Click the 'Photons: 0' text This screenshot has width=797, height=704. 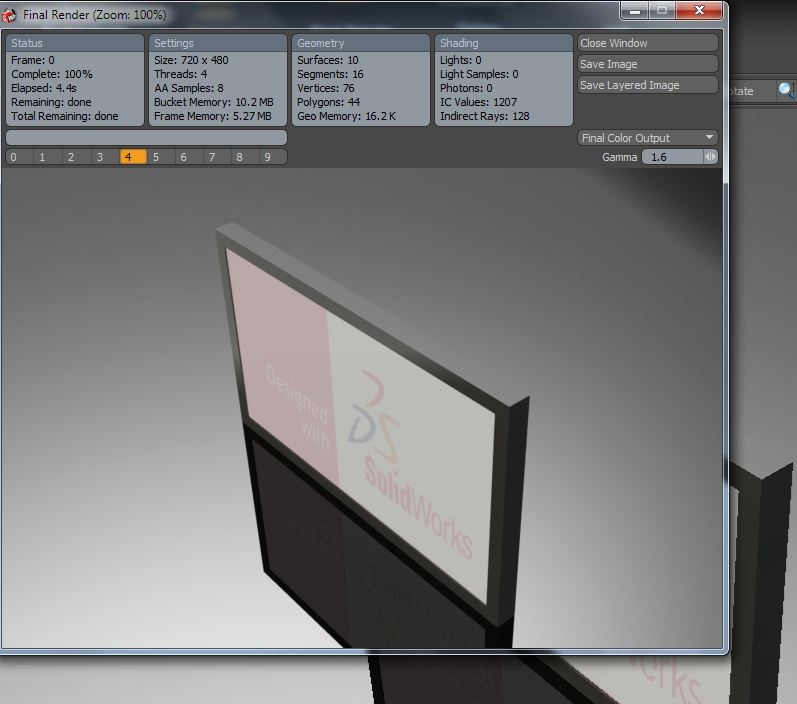[466, 88]
